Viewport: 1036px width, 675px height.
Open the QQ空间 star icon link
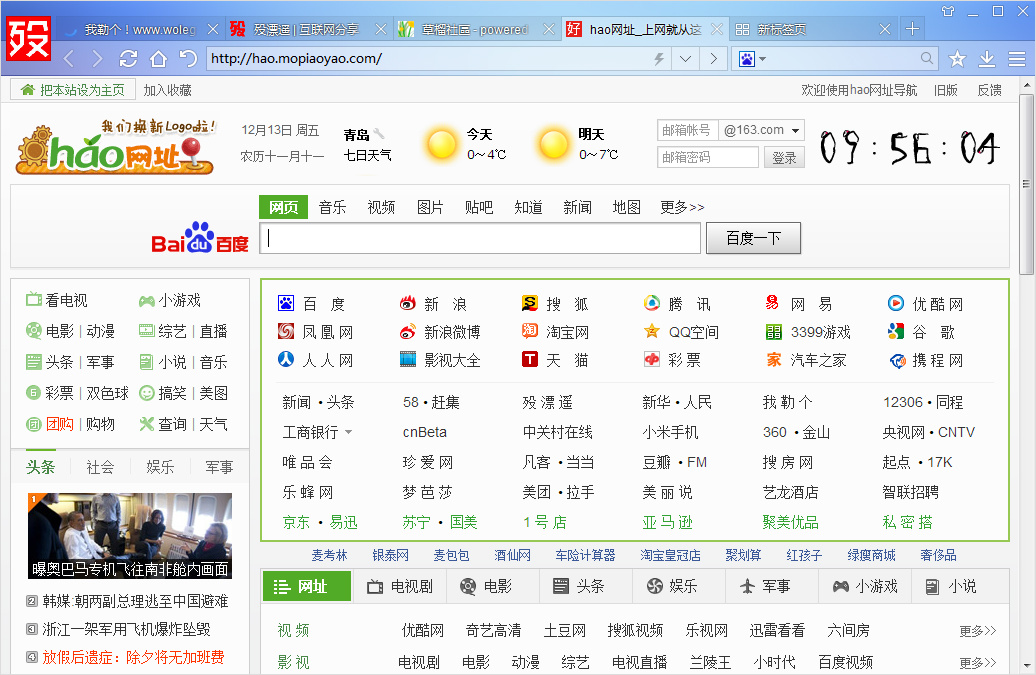point(651,331)
